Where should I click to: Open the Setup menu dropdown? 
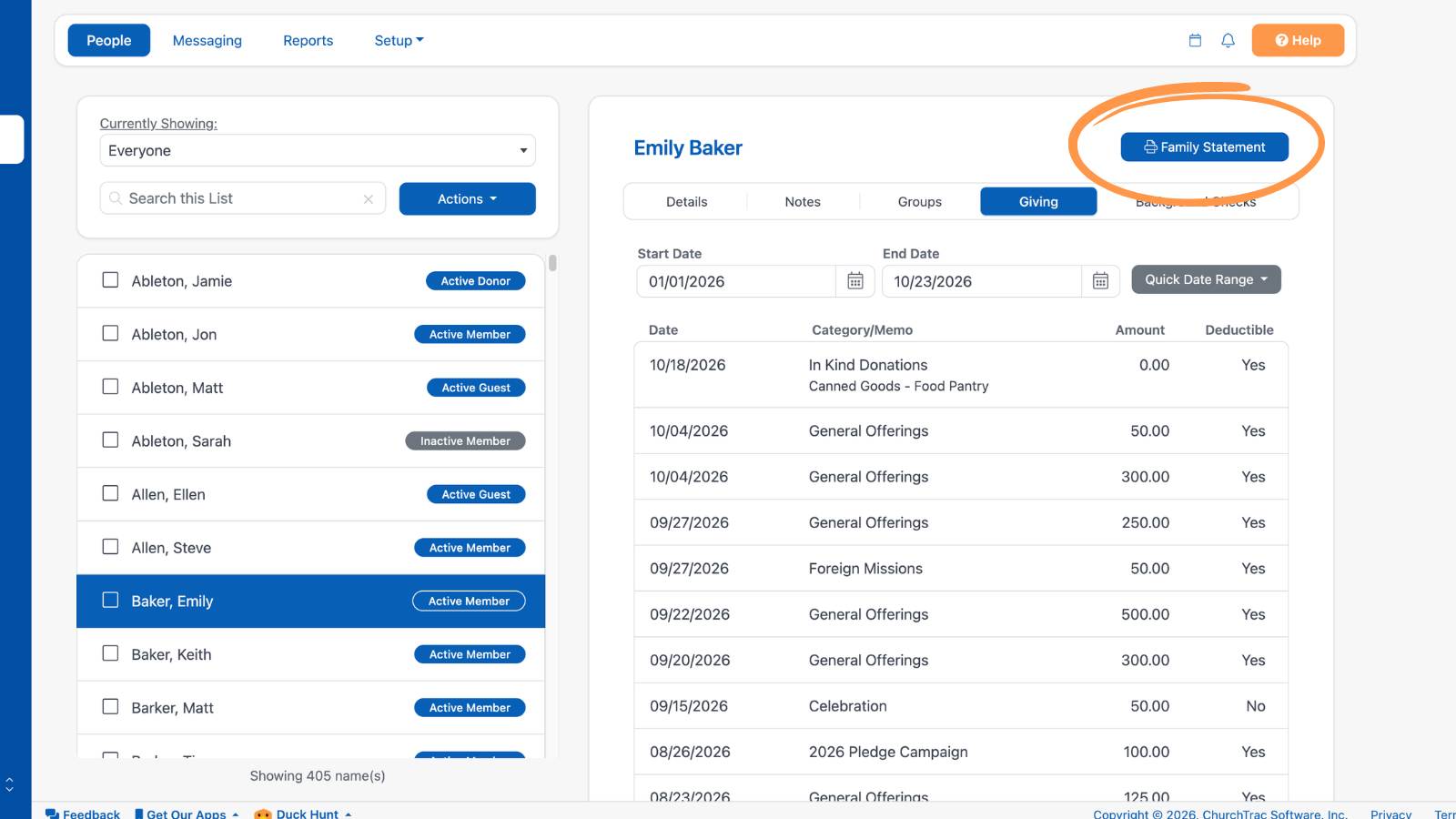(399, 40)
